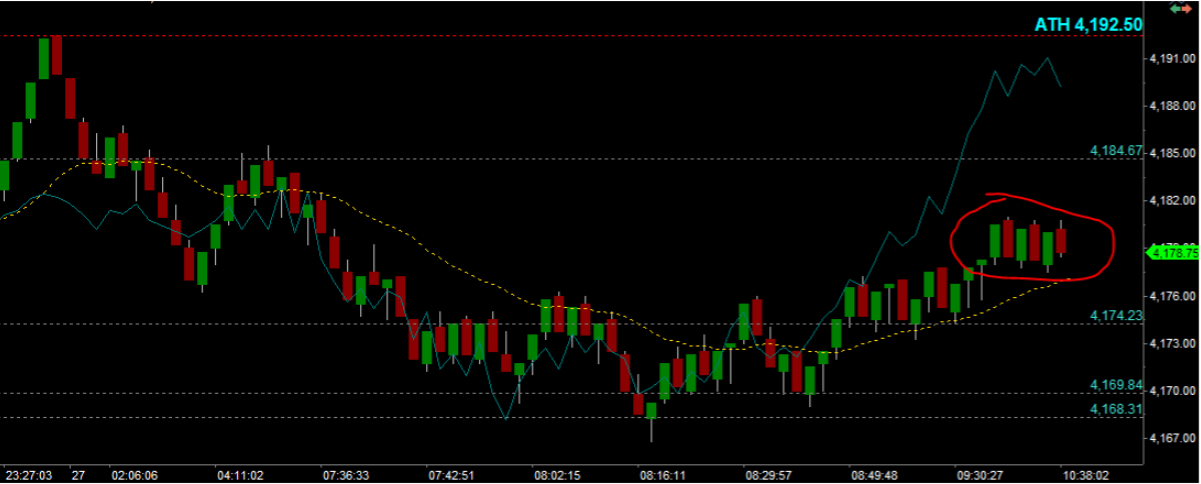Select the 4,168.31 level label
The width and height of the screenshot is (1201, 484).
tap(1116, 409)
